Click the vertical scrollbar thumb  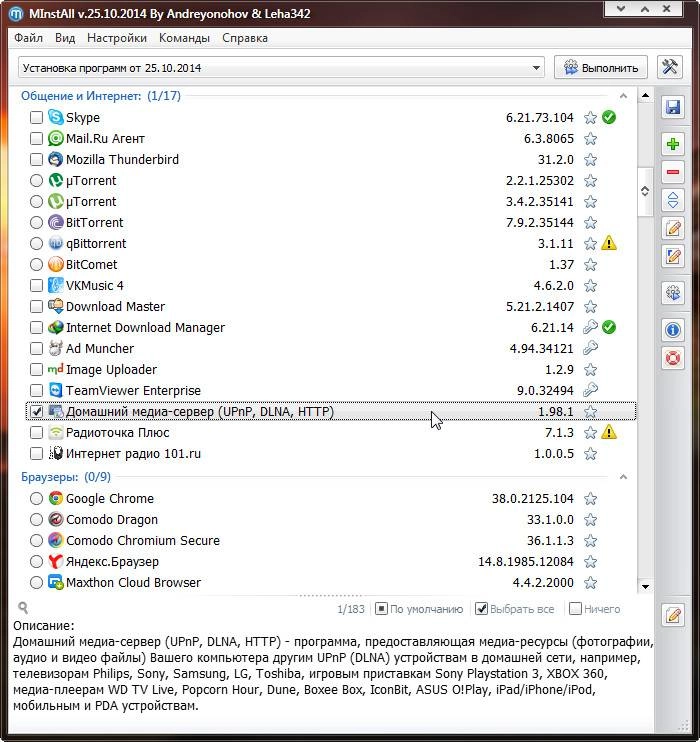[x=645, y=192]
